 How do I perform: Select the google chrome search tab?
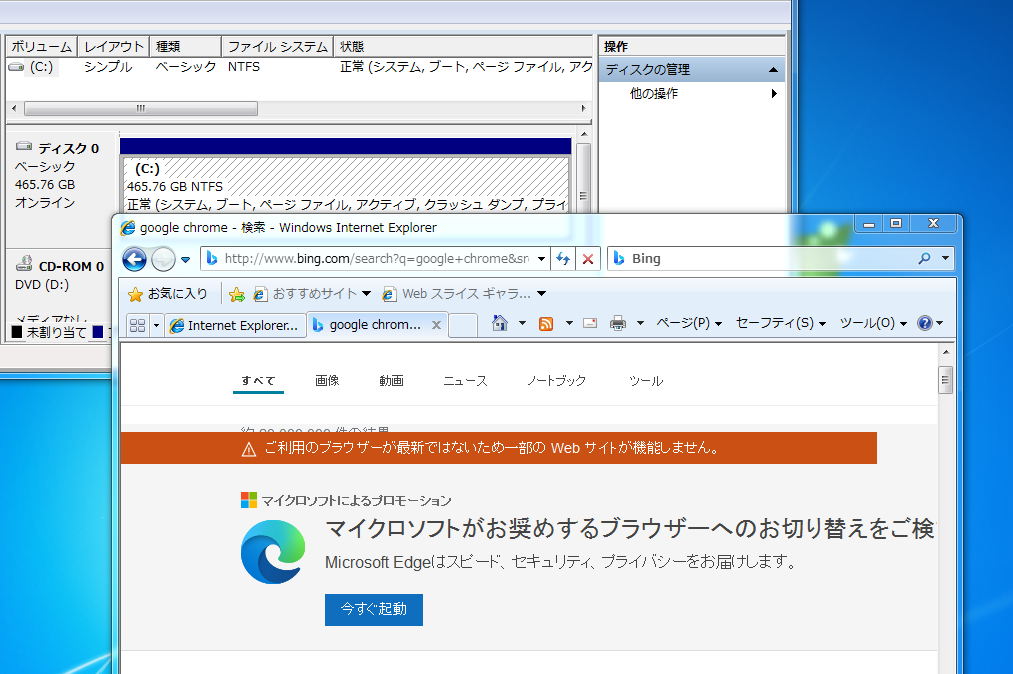[x=368, y=325]
